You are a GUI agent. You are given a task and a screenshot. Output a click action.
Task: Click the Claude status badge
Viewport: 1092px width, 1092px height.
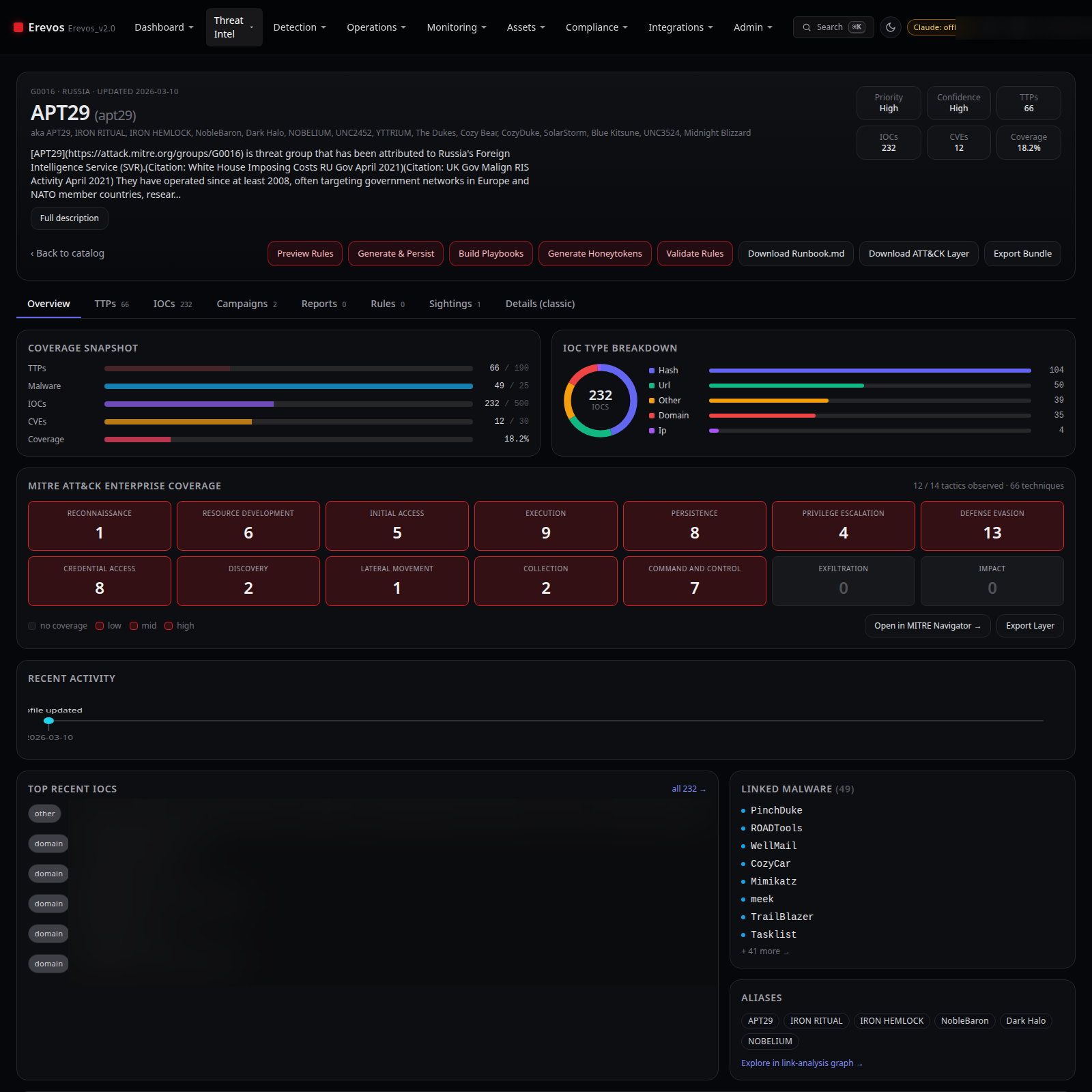click(x=932, y=27)
